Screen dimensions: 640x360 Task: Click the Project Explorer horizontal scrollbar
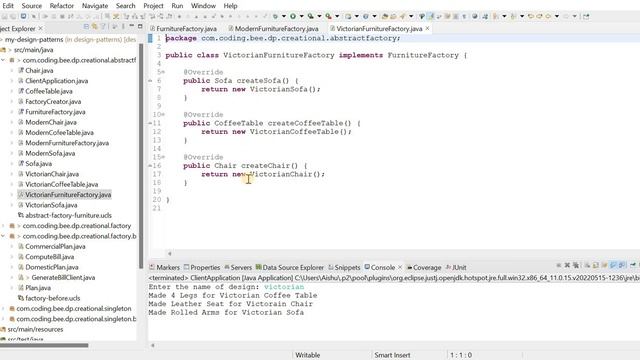[44, 345]
